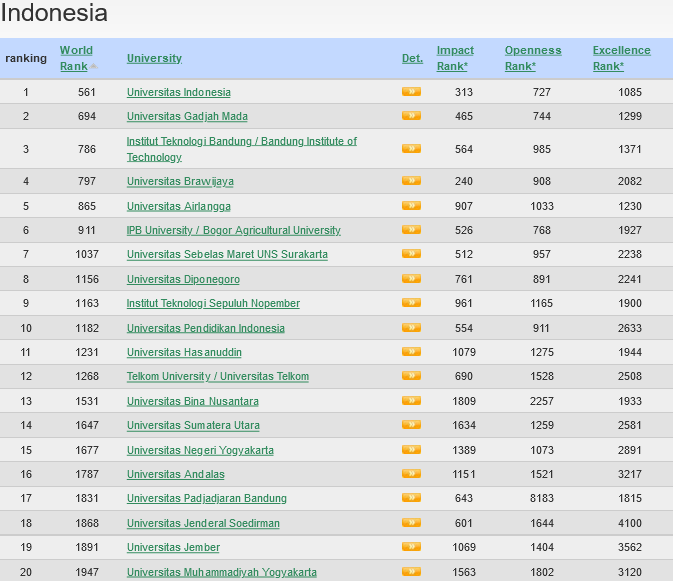673x581 pixels.
Task: Open details icon for Universitas Padjadjaran Bandung
Action: [411, 497]
